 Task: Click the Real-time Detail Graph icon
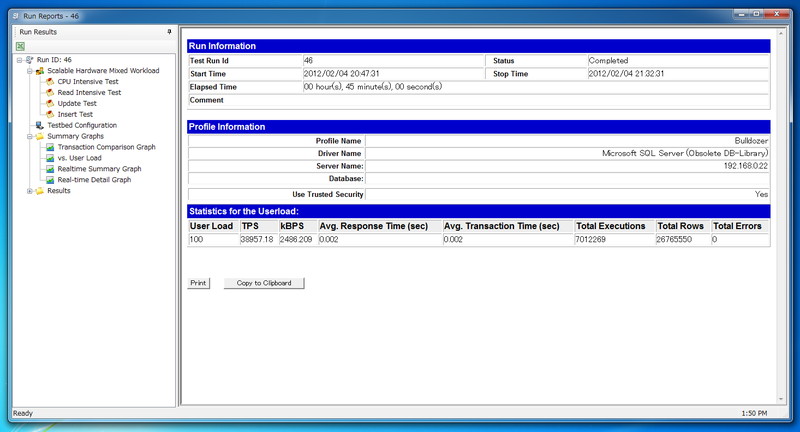(50, 180)
